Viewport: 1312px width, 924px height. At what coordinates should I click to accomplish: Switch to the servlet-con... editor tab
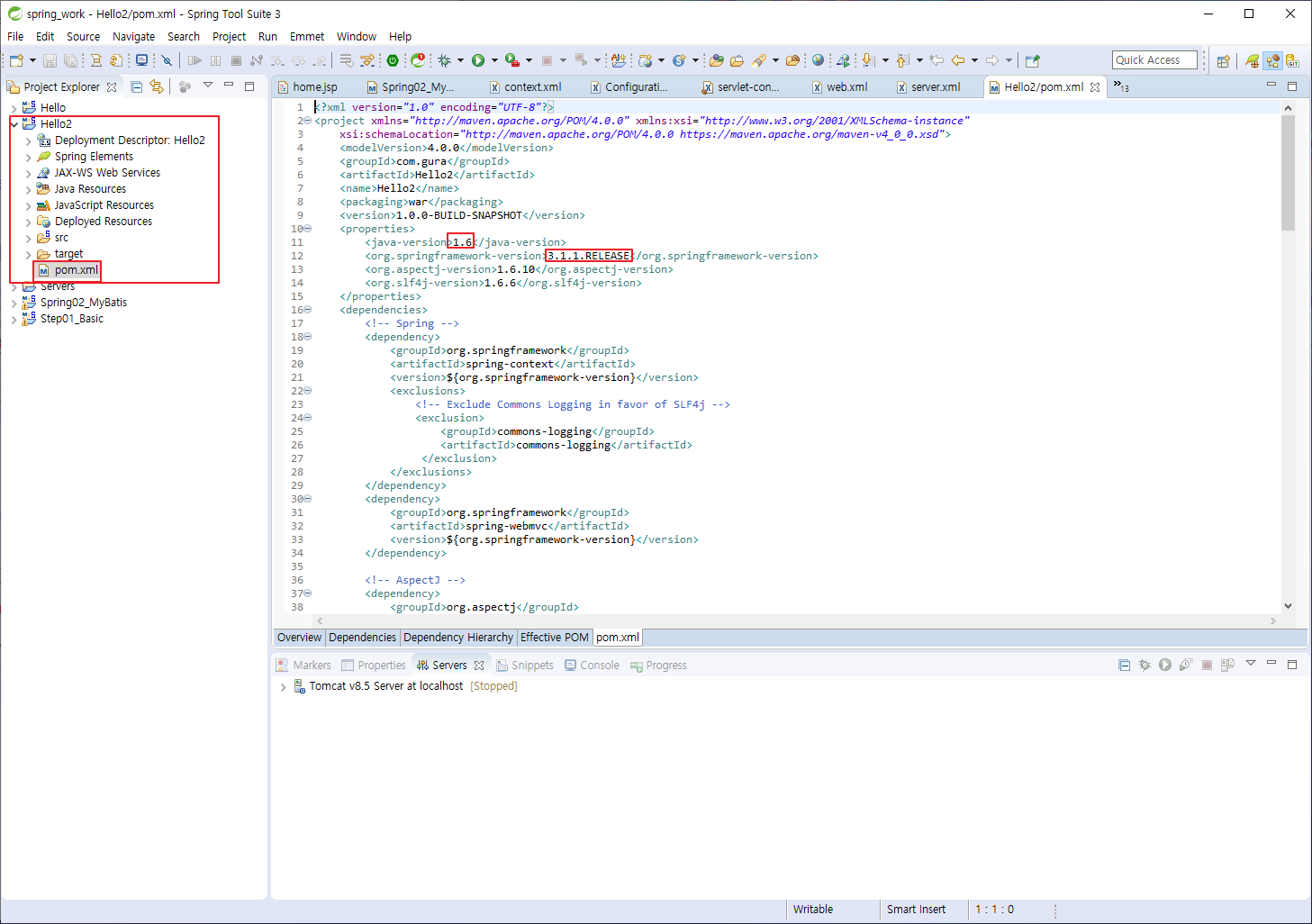(740, 86)
